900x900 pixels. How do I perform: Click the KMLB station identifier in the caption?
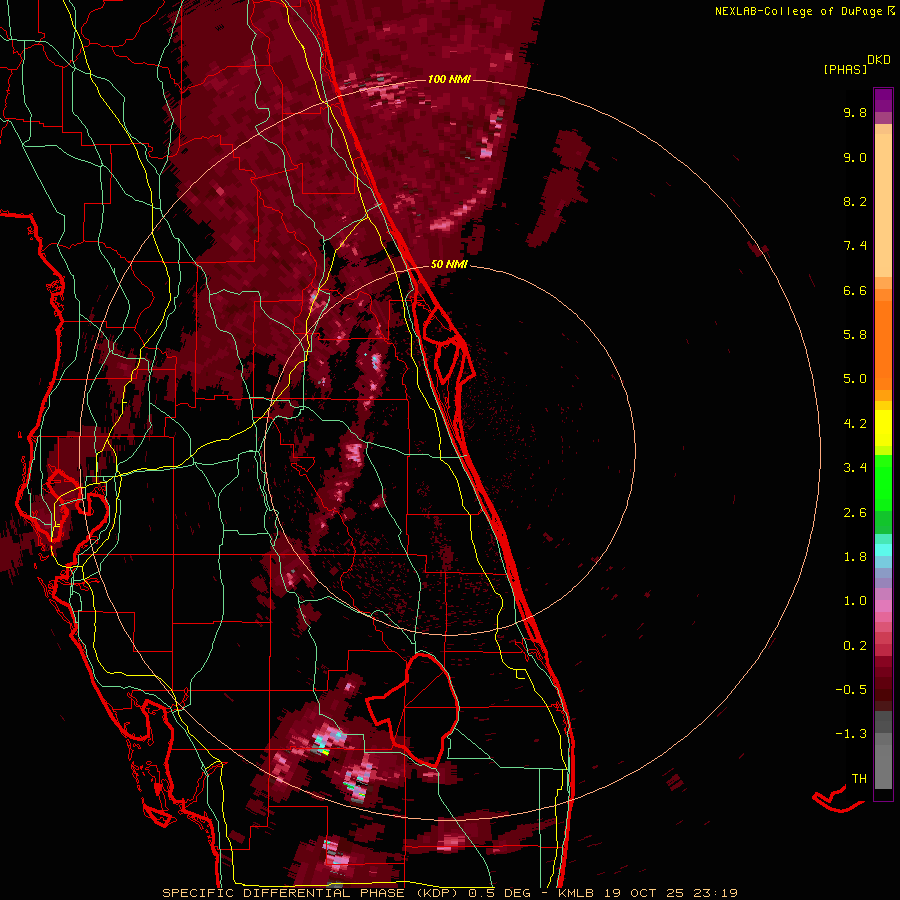[x=577, y=893]
